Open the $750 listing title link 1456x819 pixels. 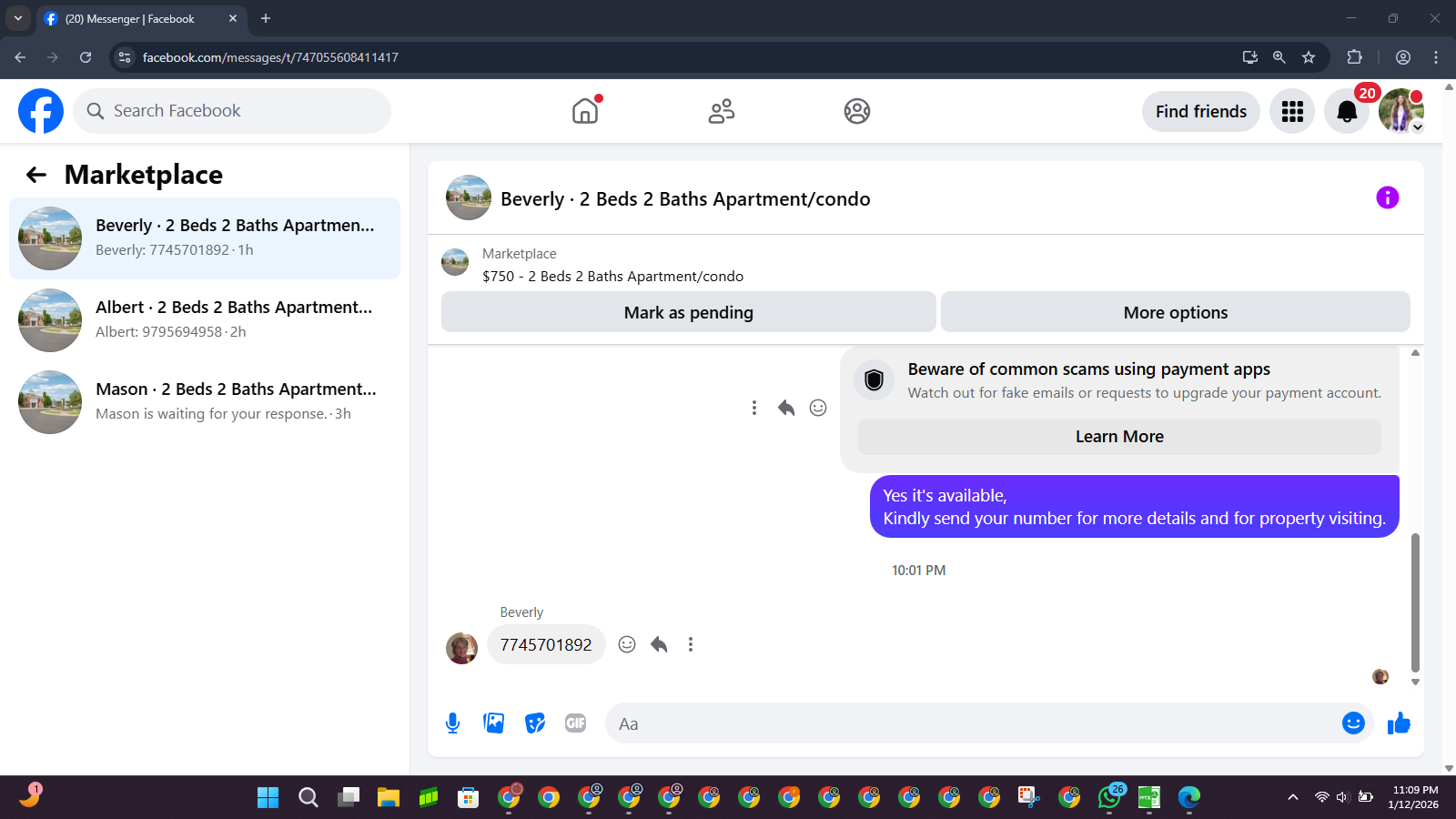coord(613,276)
